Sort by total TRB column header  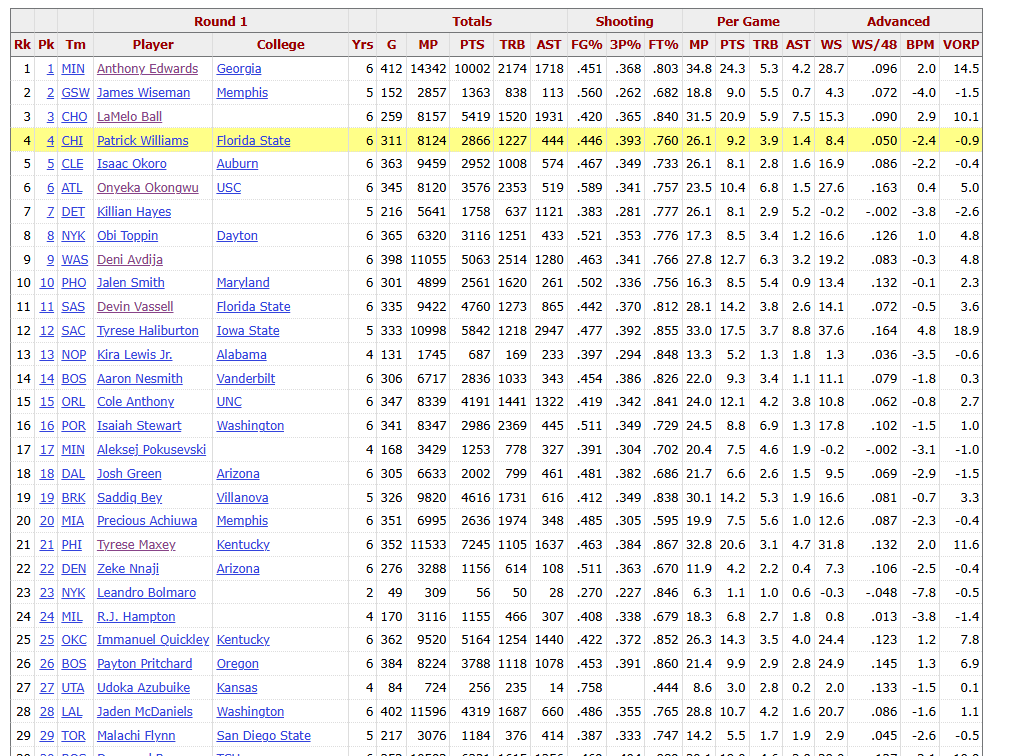point(512,45)
